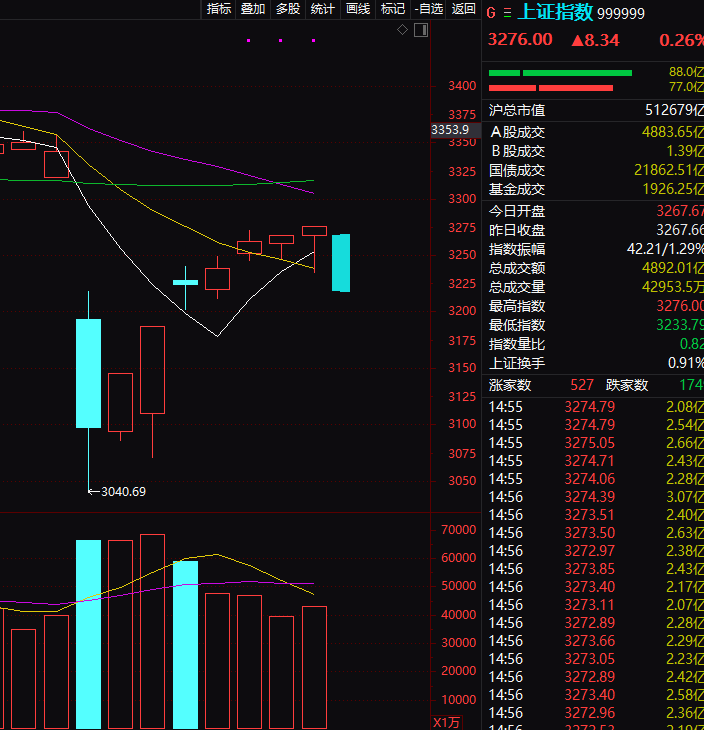
Task: Click the red G icon beside 上证指数
Action: click(x=491, y=13)
